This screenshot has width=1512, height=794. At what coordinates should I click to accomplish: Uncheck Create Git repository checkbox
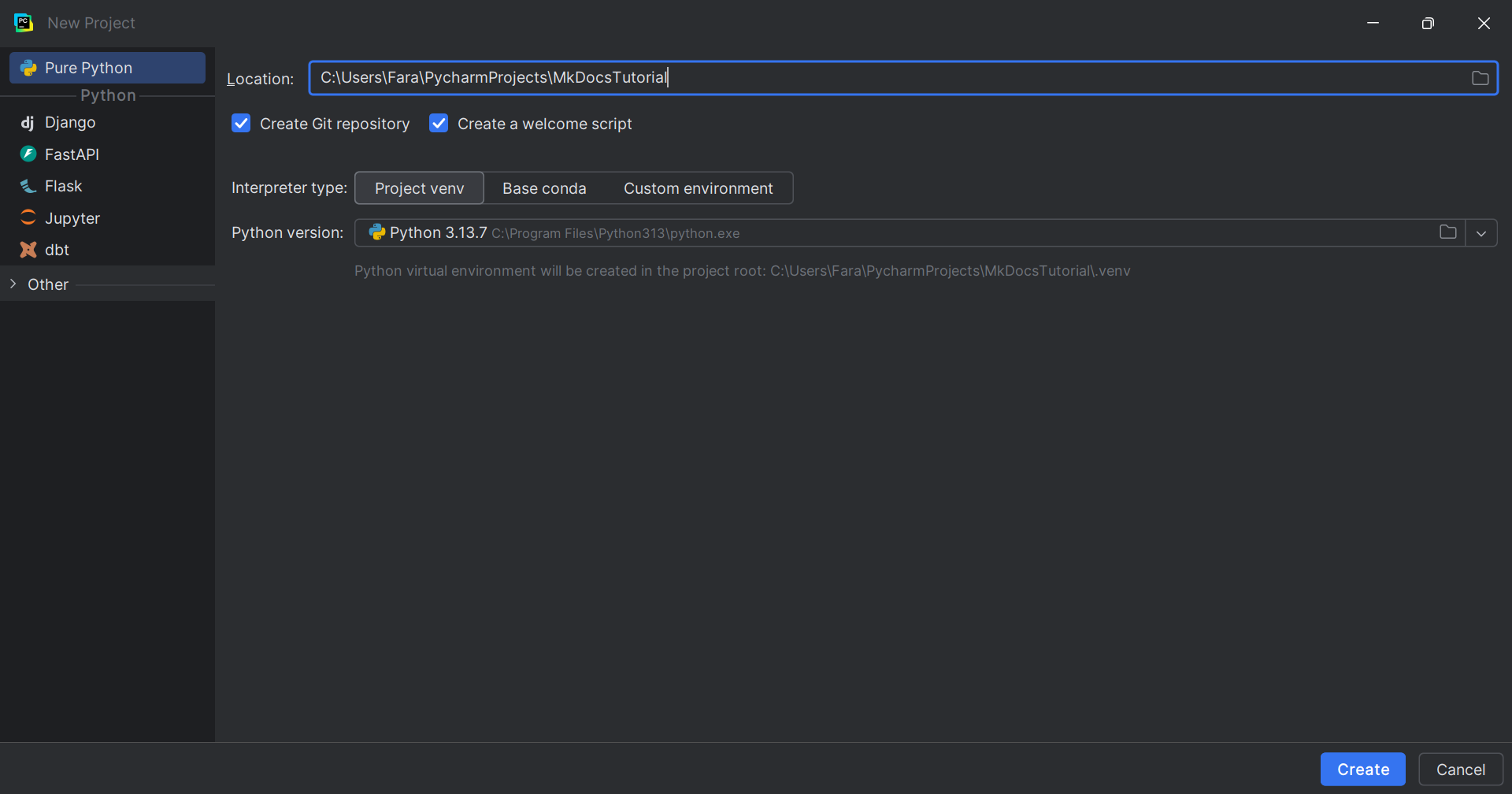(x=241, y=124)
